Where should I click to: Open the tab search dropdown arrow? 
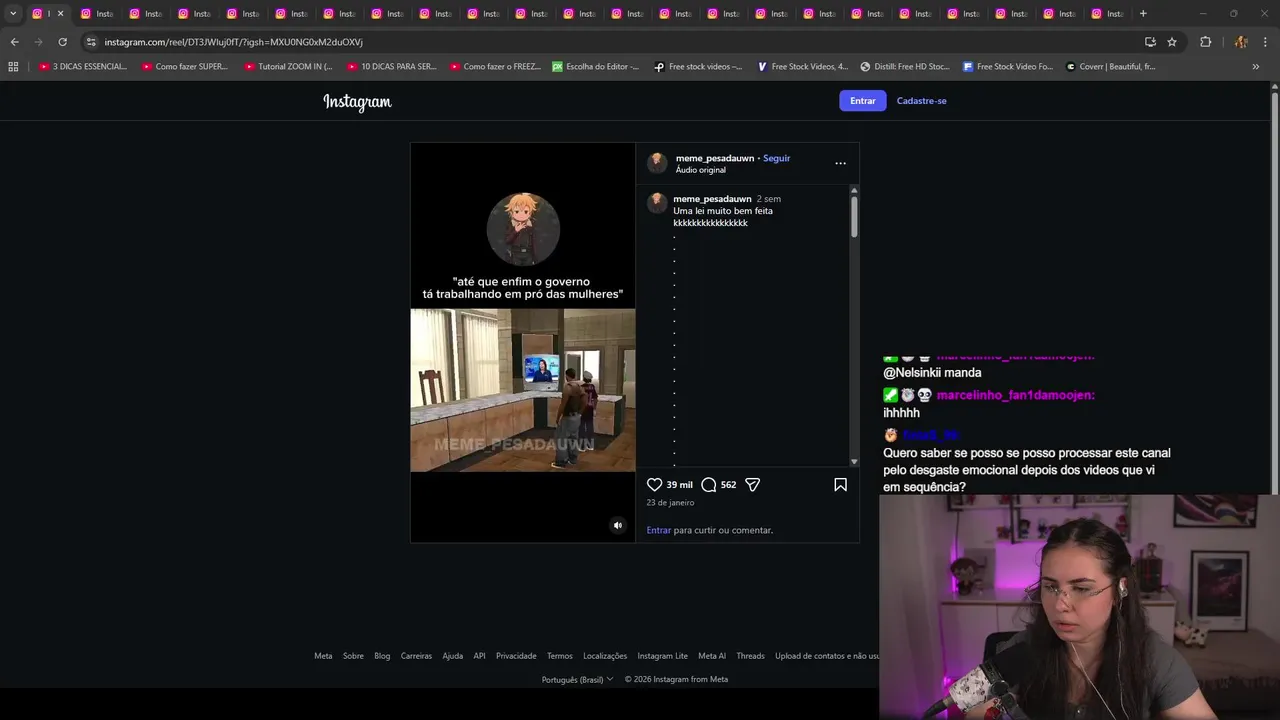(x=13, y=14)
